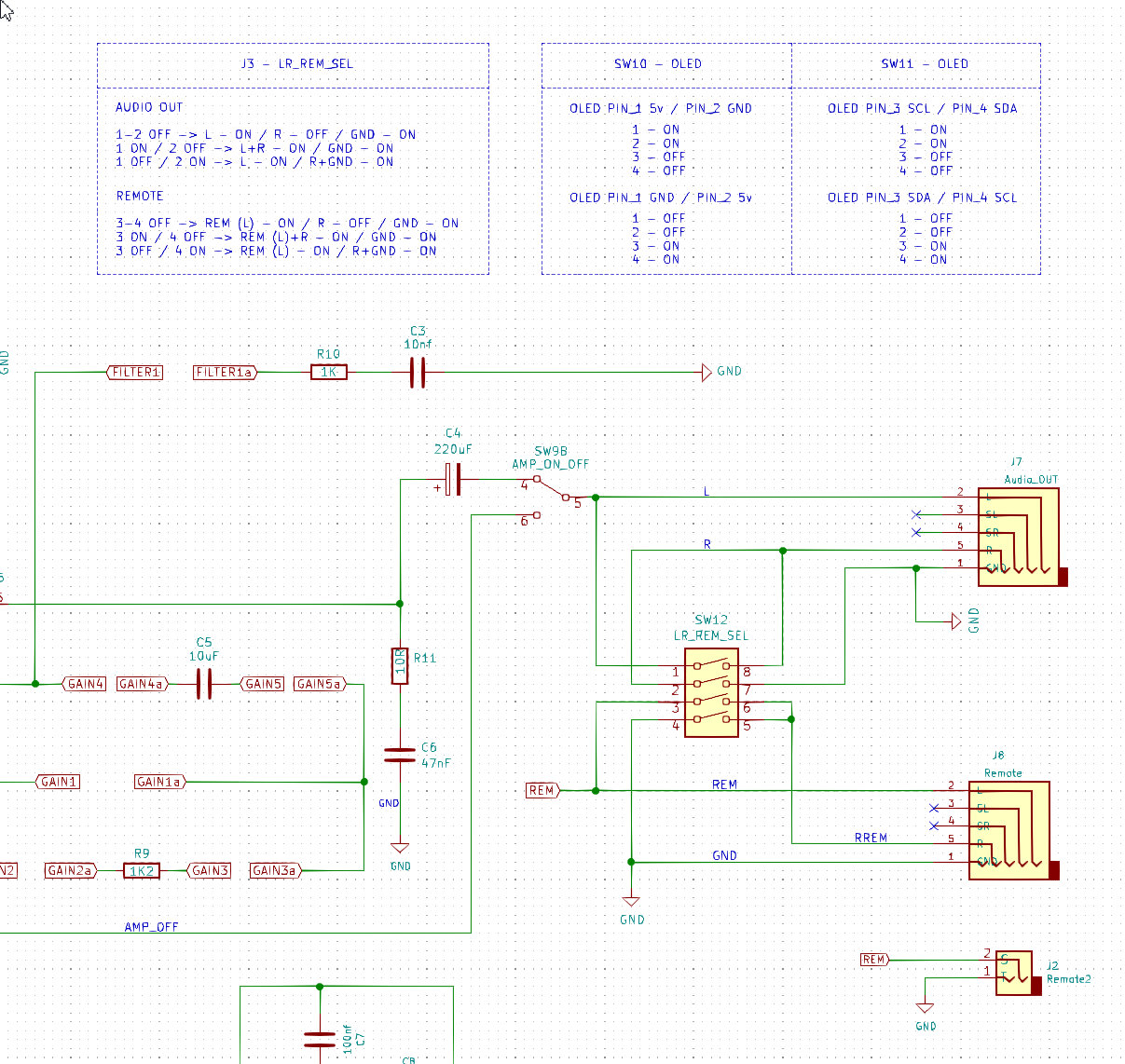Click the GAIN5a net label
The image size is (1125, 1064).
320,684
